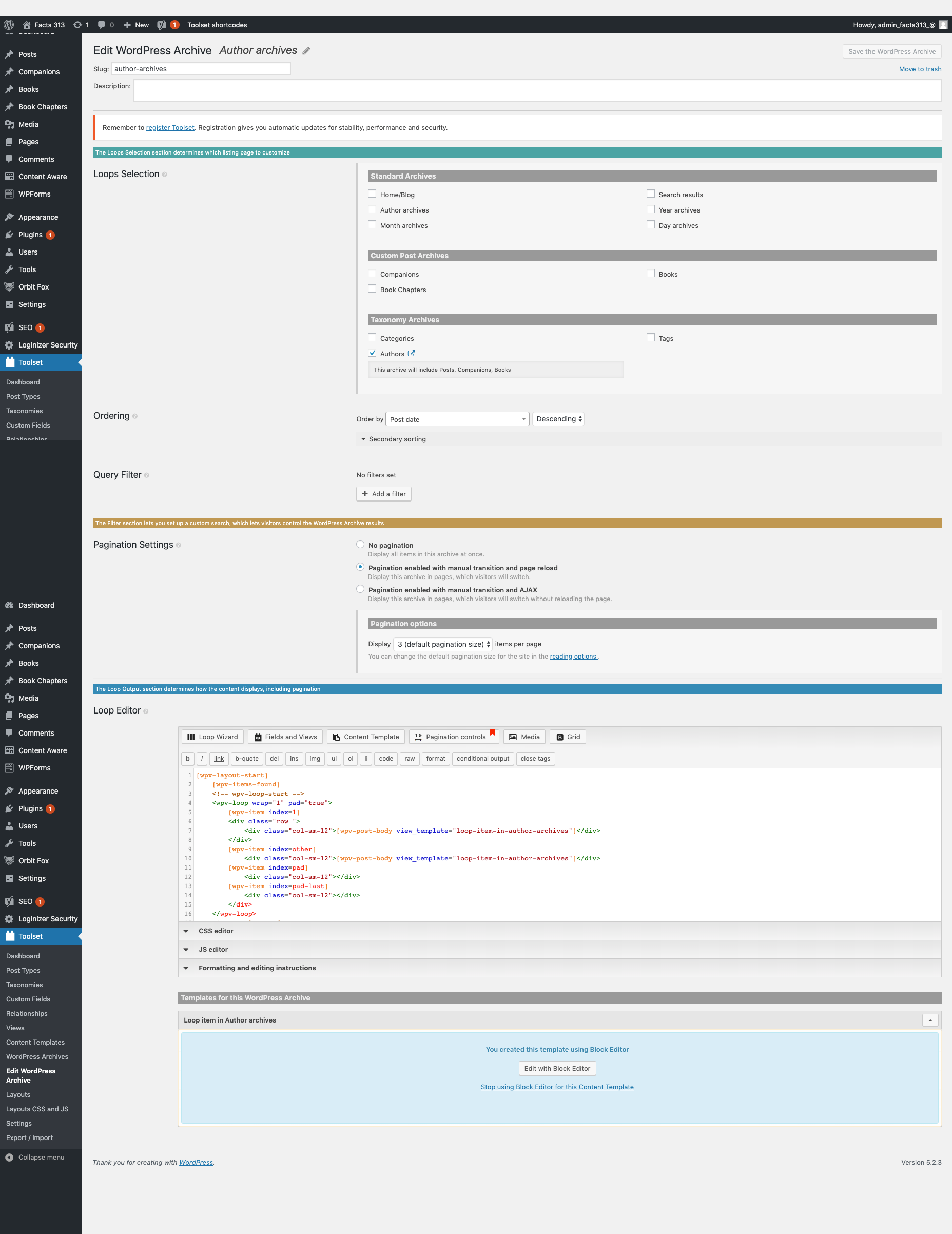The width and height of the screenshot is (952, 1234).
Task: Open the Facts 313 site home icon
Action: [x=27, y=25]
